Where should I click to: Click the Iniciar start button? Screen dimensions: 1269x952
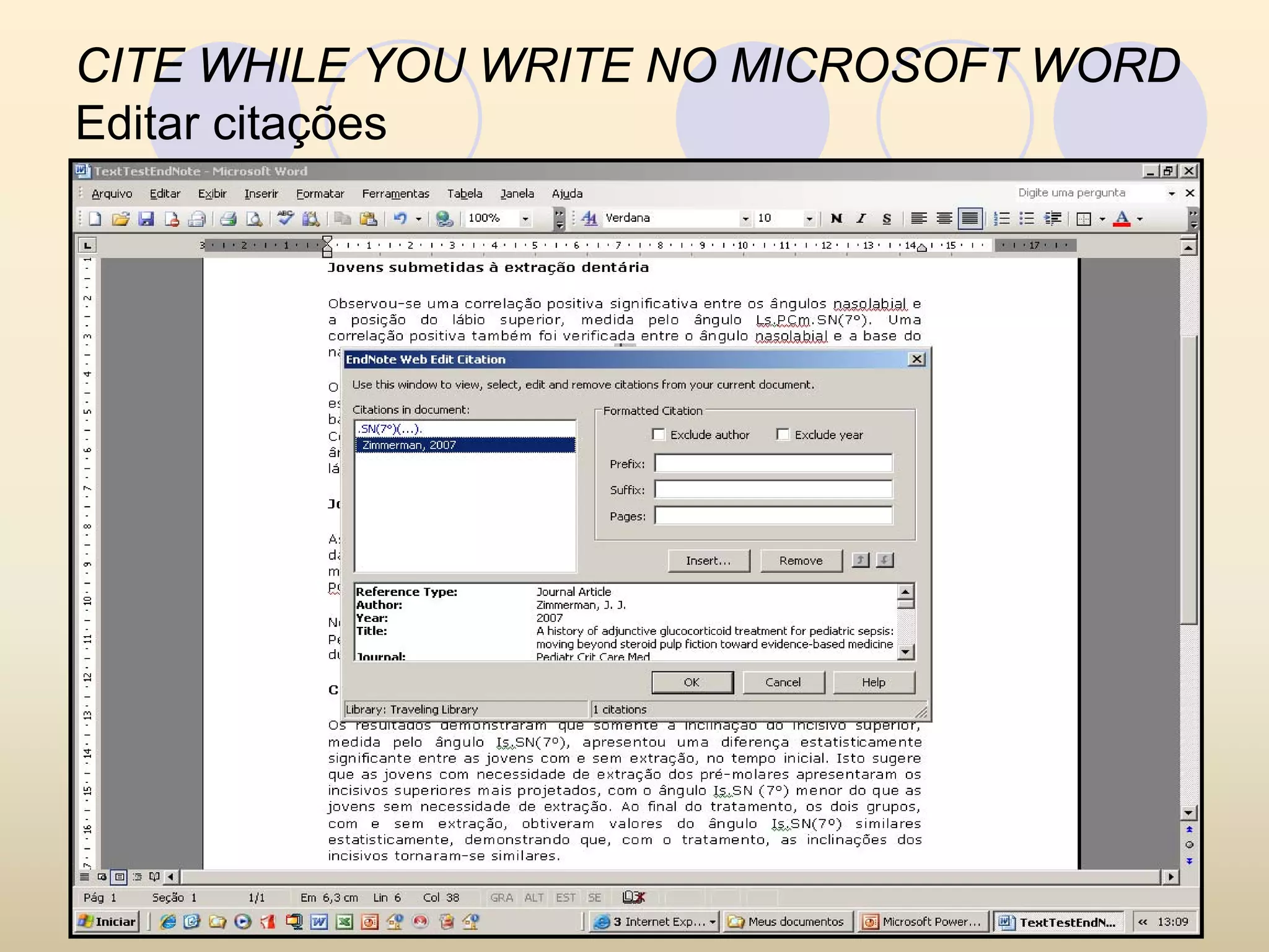107,922
